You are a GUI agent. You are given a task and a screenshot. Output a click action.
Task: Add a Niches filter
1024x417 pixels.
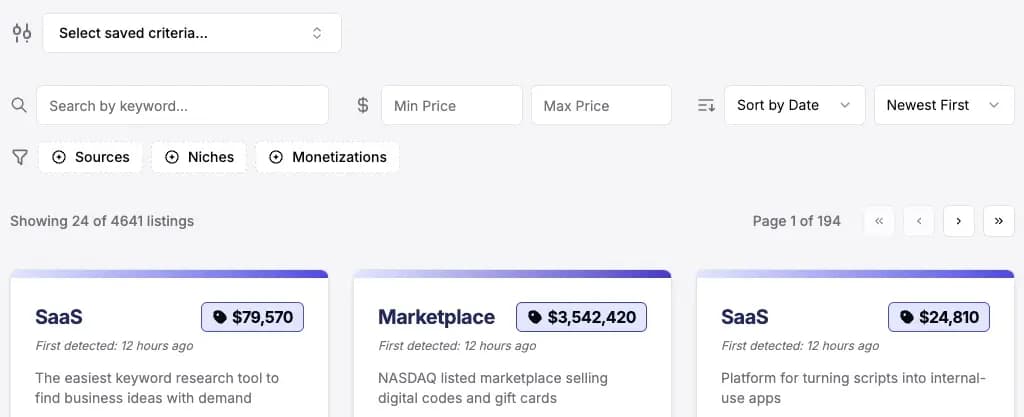coord(199,157)
